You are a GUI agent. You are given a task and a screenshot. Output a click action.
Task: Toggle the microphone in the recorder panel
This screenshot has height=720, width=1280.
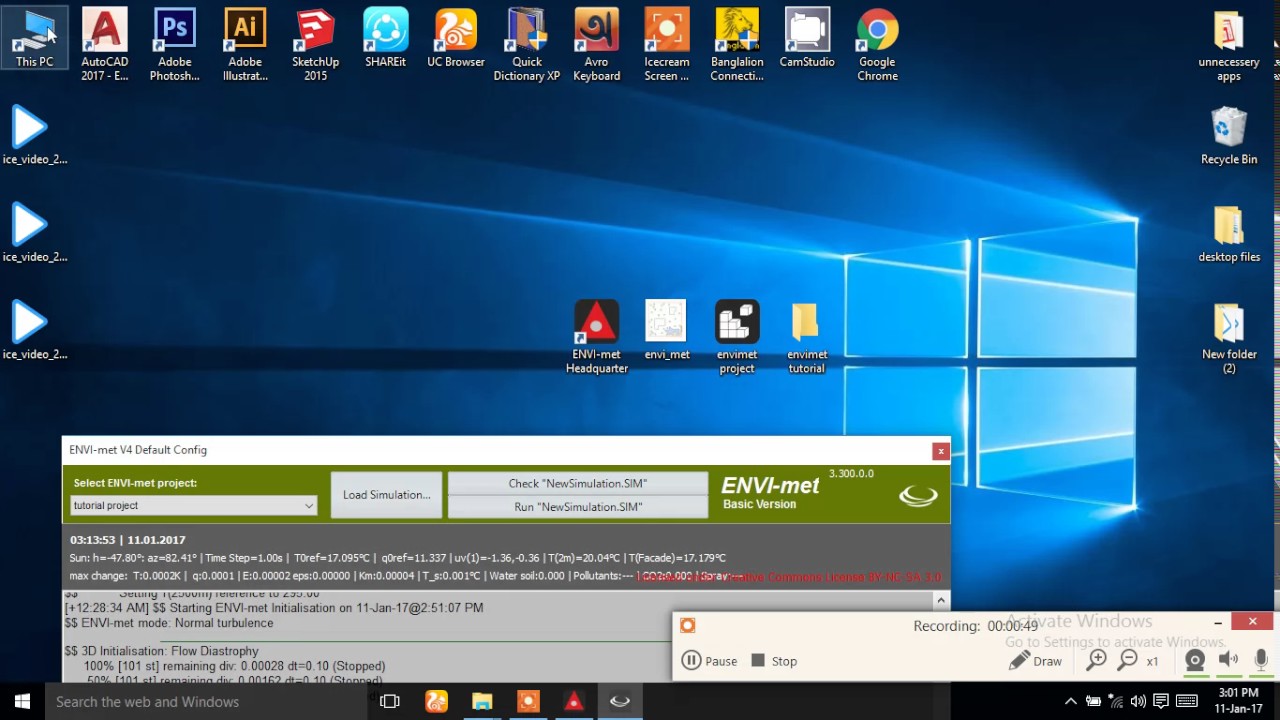[x=1261, y=660]
